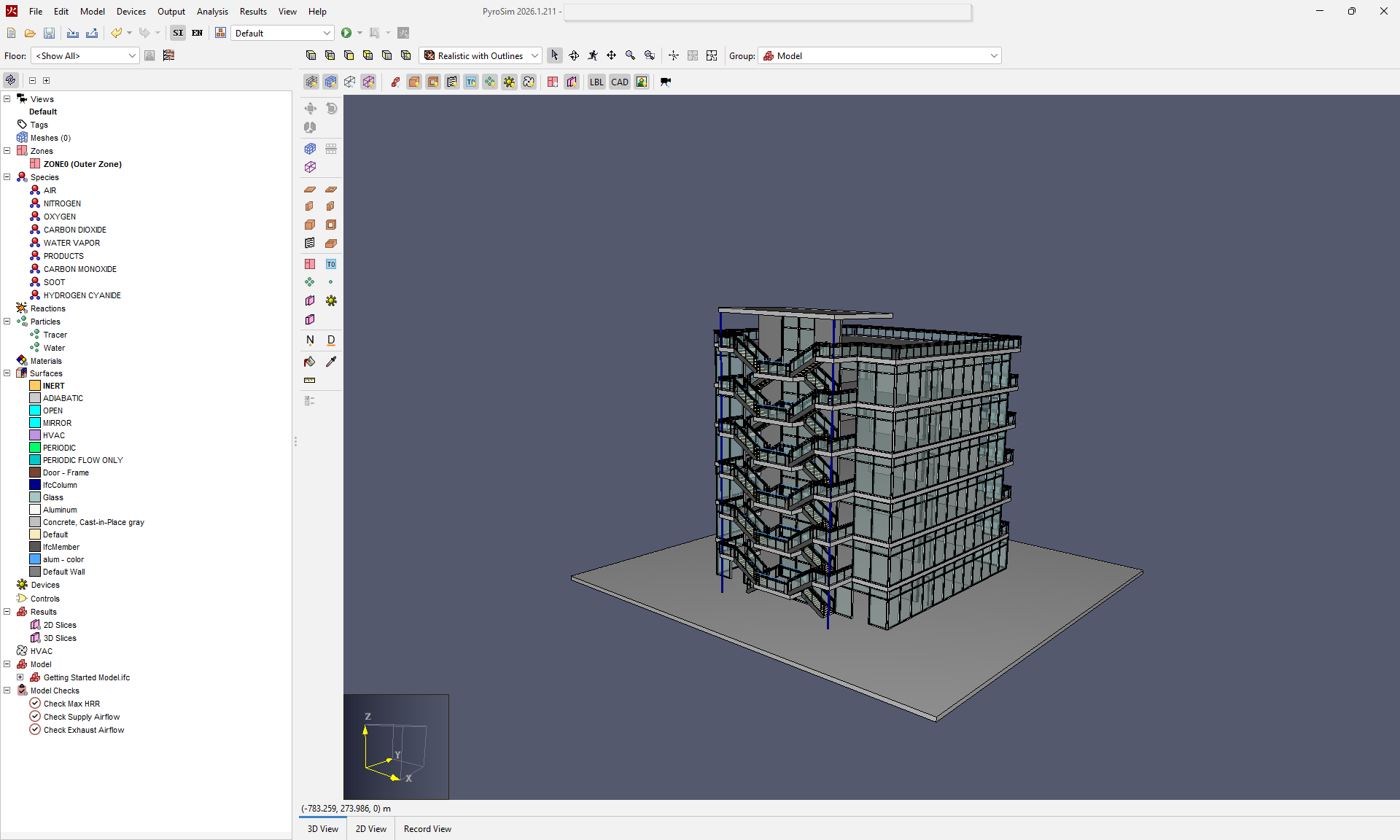Click the XYZ axis orientation widget
1400x840 pixels.
pos(396,747)
